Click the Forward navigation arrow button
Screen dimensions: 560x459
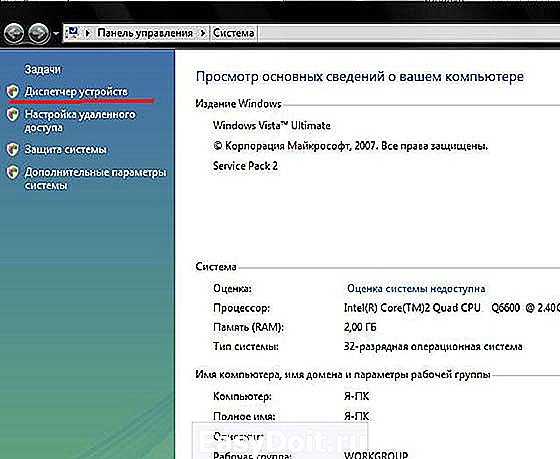tap(39, 34)
